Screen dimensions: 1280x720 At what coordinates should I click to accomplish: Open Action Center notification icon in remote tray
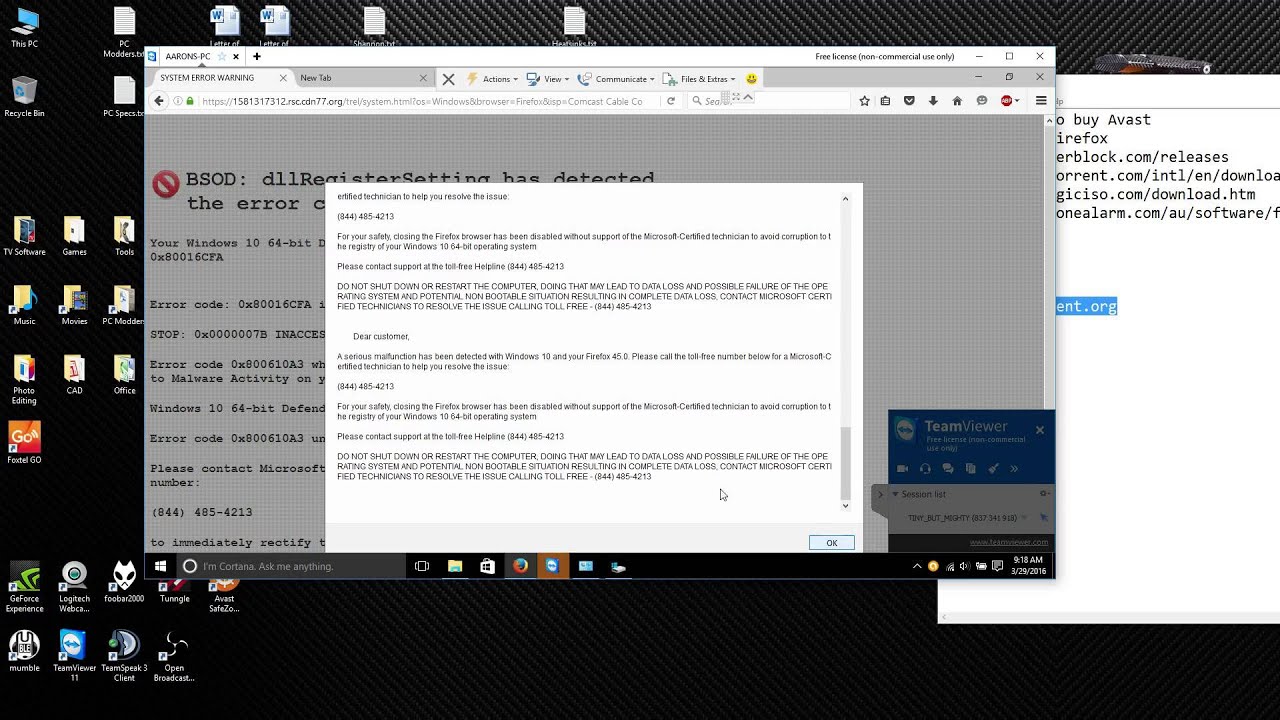tap(997, 566)
